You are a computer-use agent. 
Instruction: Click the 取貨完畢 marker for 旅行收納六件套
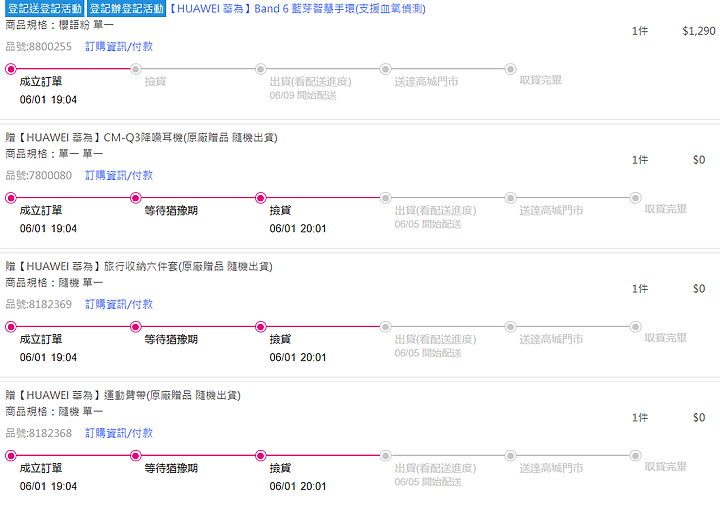(x=635, y=327)
